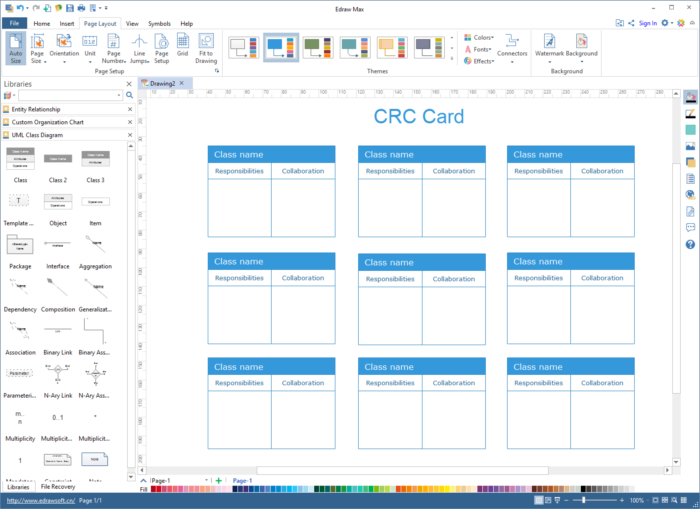The image size is (700, 509).
Task: Open theme Effects dropdown
Action: (479, 61)
